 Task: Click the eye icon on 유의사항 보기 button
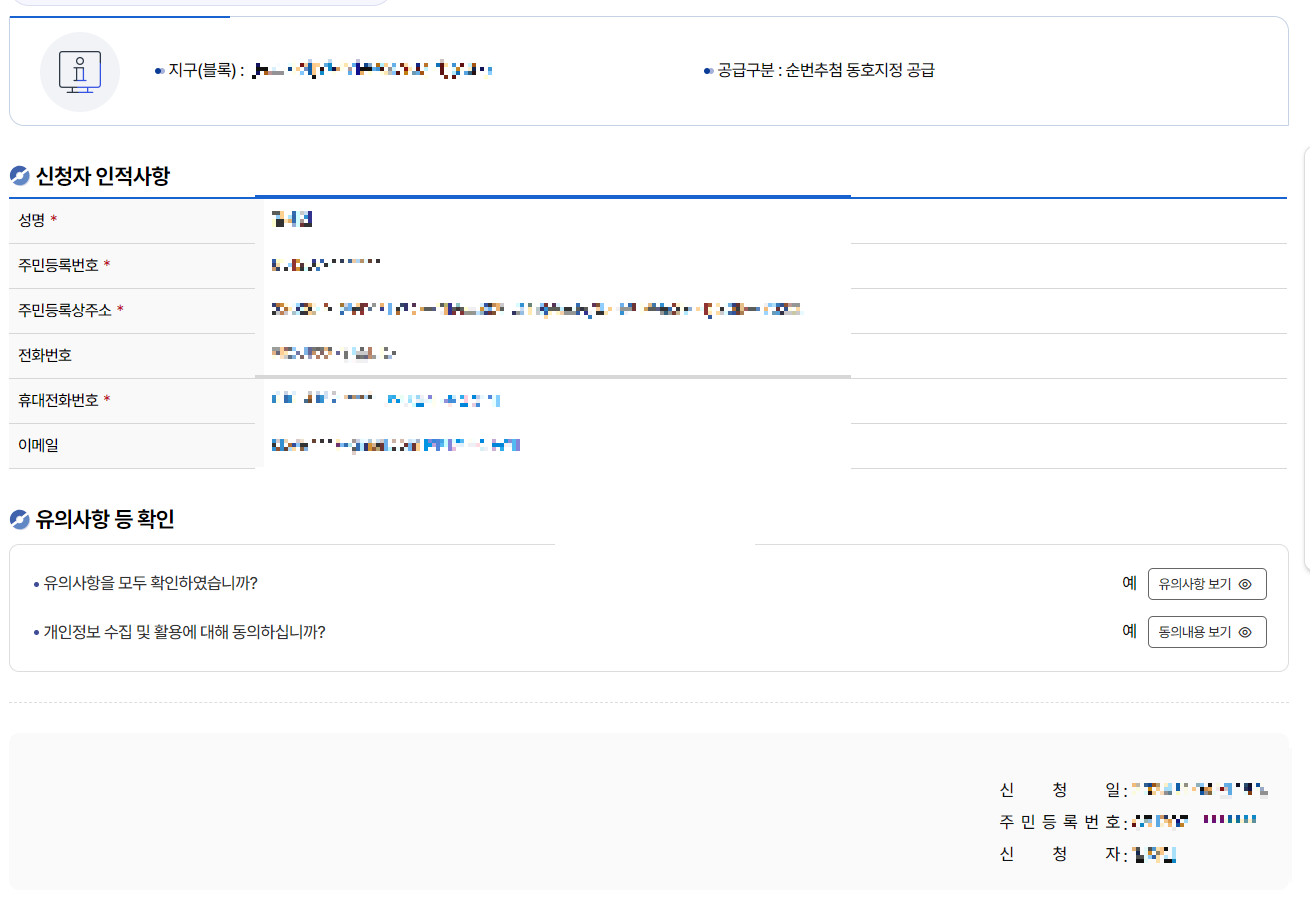coord(1244,584)
